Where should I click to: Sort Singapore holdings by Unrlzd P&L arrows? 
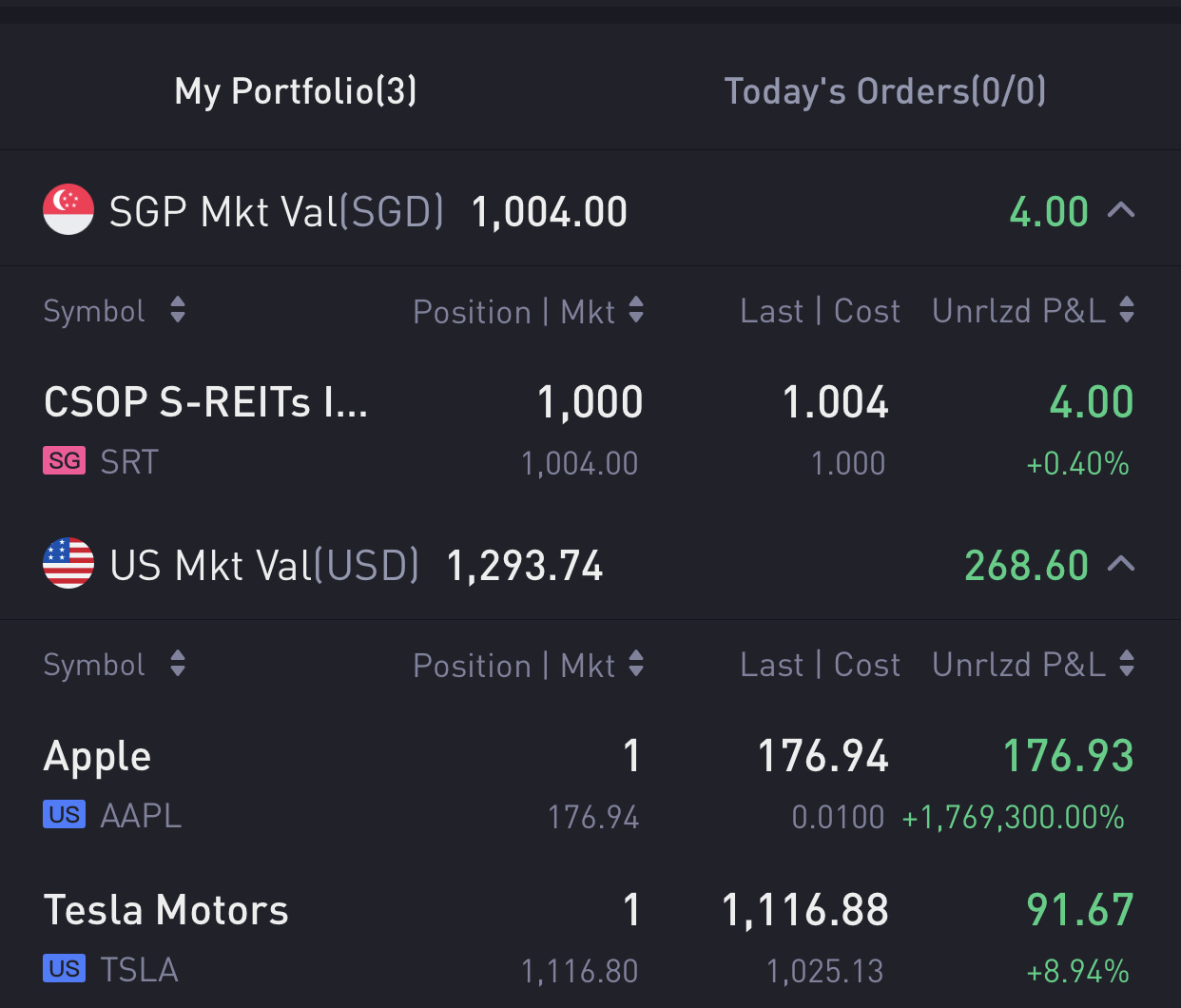point(1127,310)
